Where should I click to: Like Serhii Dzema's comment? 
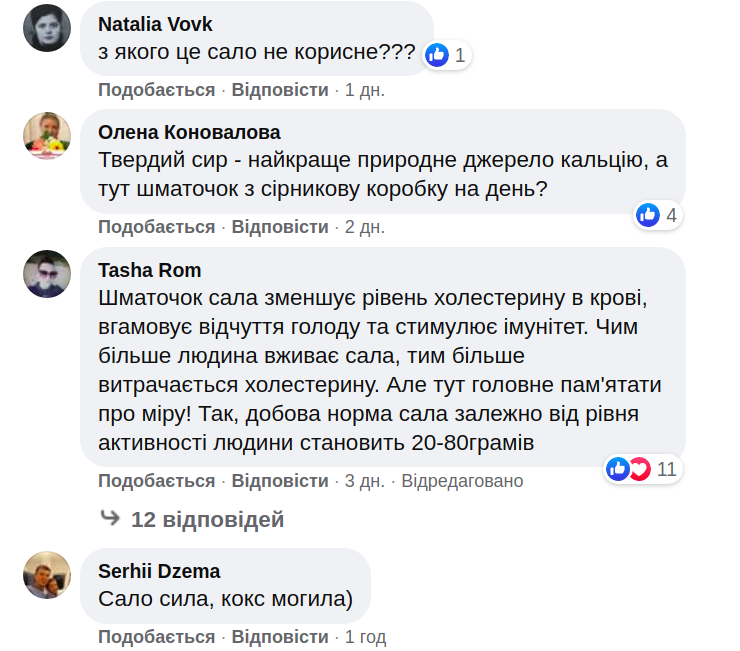(157, 637)
